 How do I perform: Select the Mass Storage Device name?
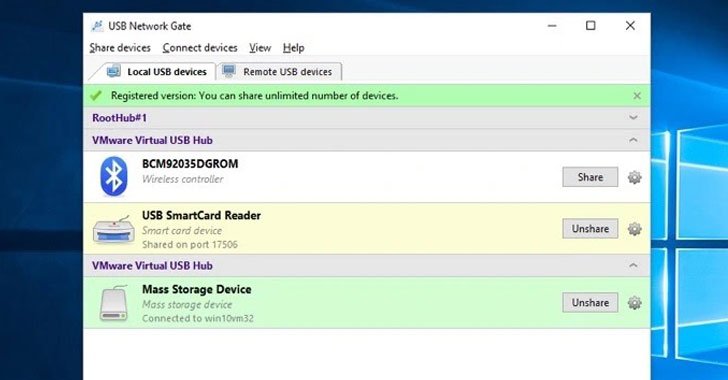pyautogui.click(x=197, y=289)
